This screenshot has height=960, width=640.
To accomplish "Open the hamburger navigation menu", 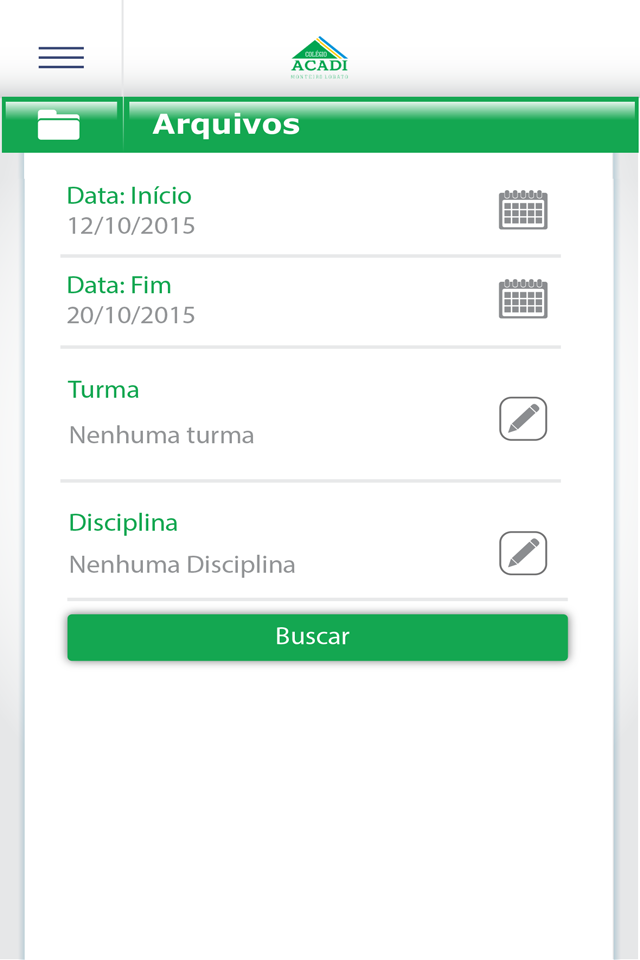I will tap(61, 57).
